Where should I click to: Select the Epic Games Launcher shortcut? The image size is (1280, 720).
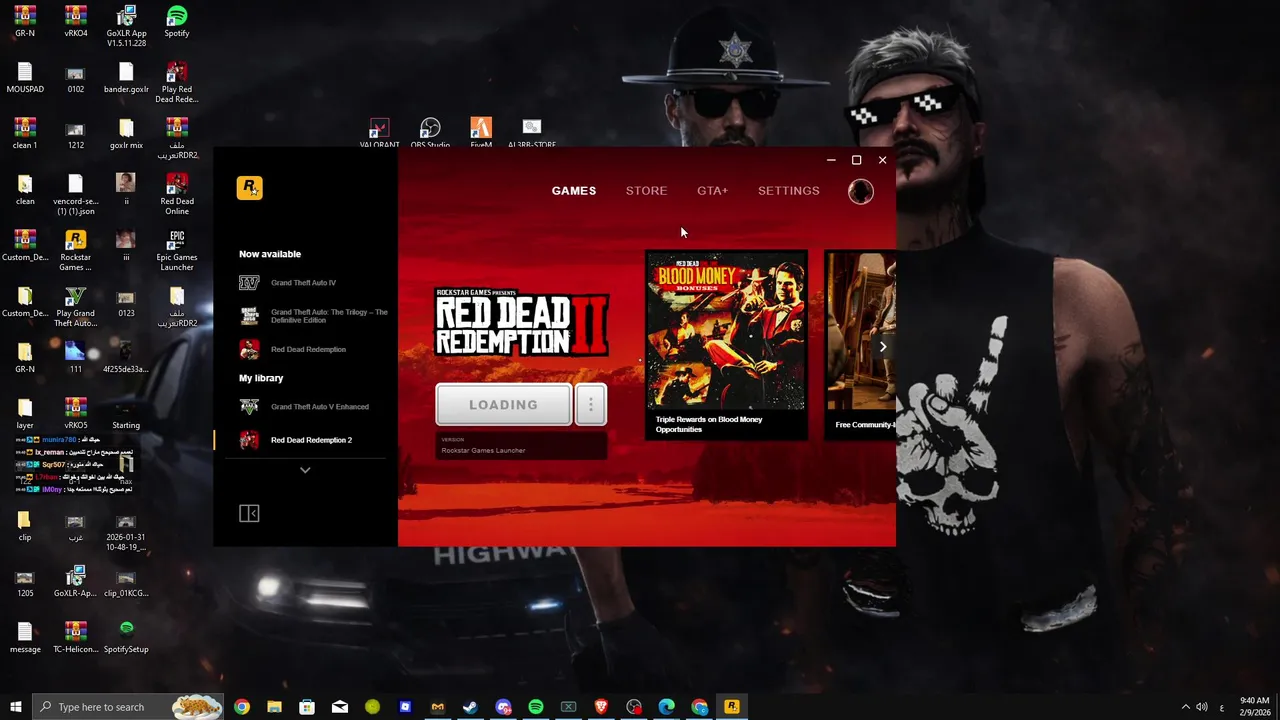coord(177,251)
